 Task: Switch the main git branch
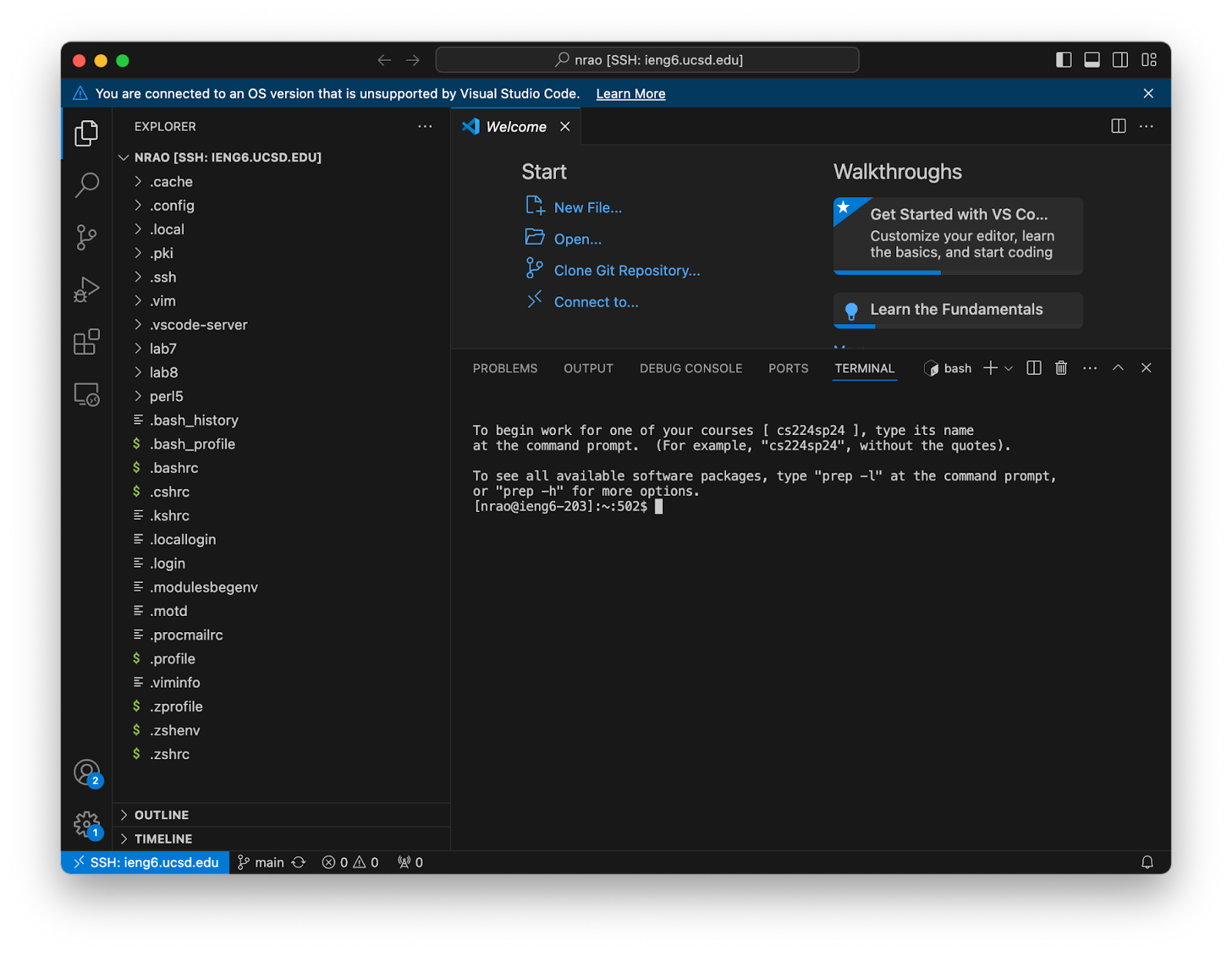pyautogui.click(x=261, y=862)
